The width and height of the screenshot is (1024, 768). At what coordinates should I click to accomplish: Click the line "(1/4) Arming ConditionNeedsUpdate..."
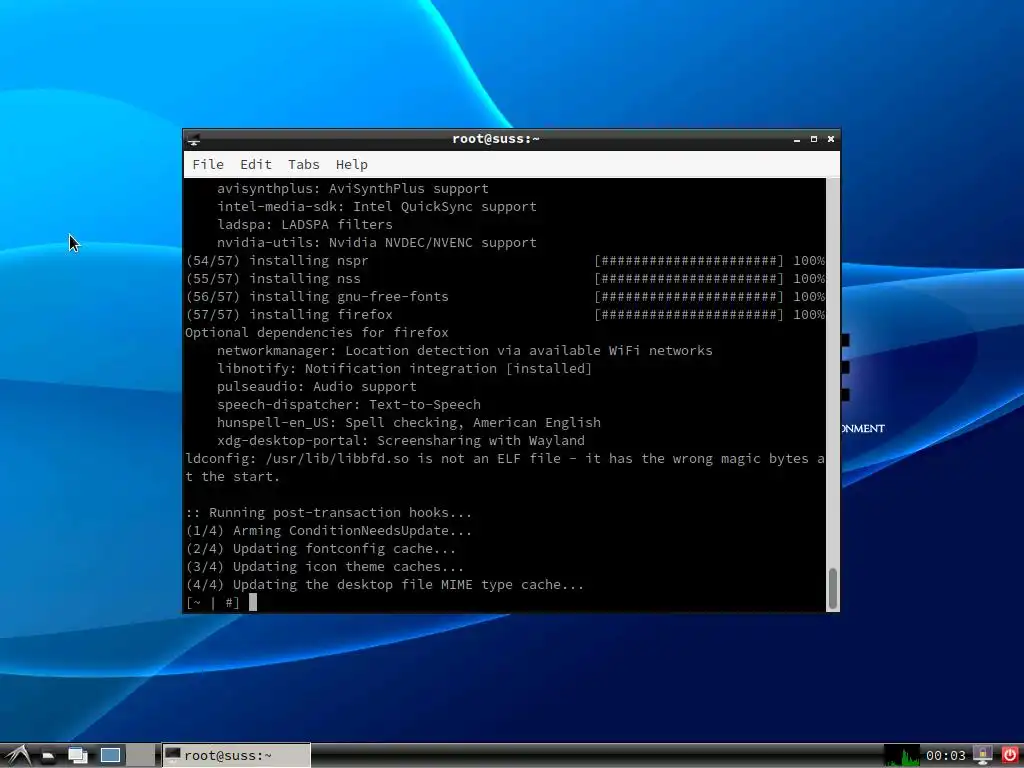328,531
